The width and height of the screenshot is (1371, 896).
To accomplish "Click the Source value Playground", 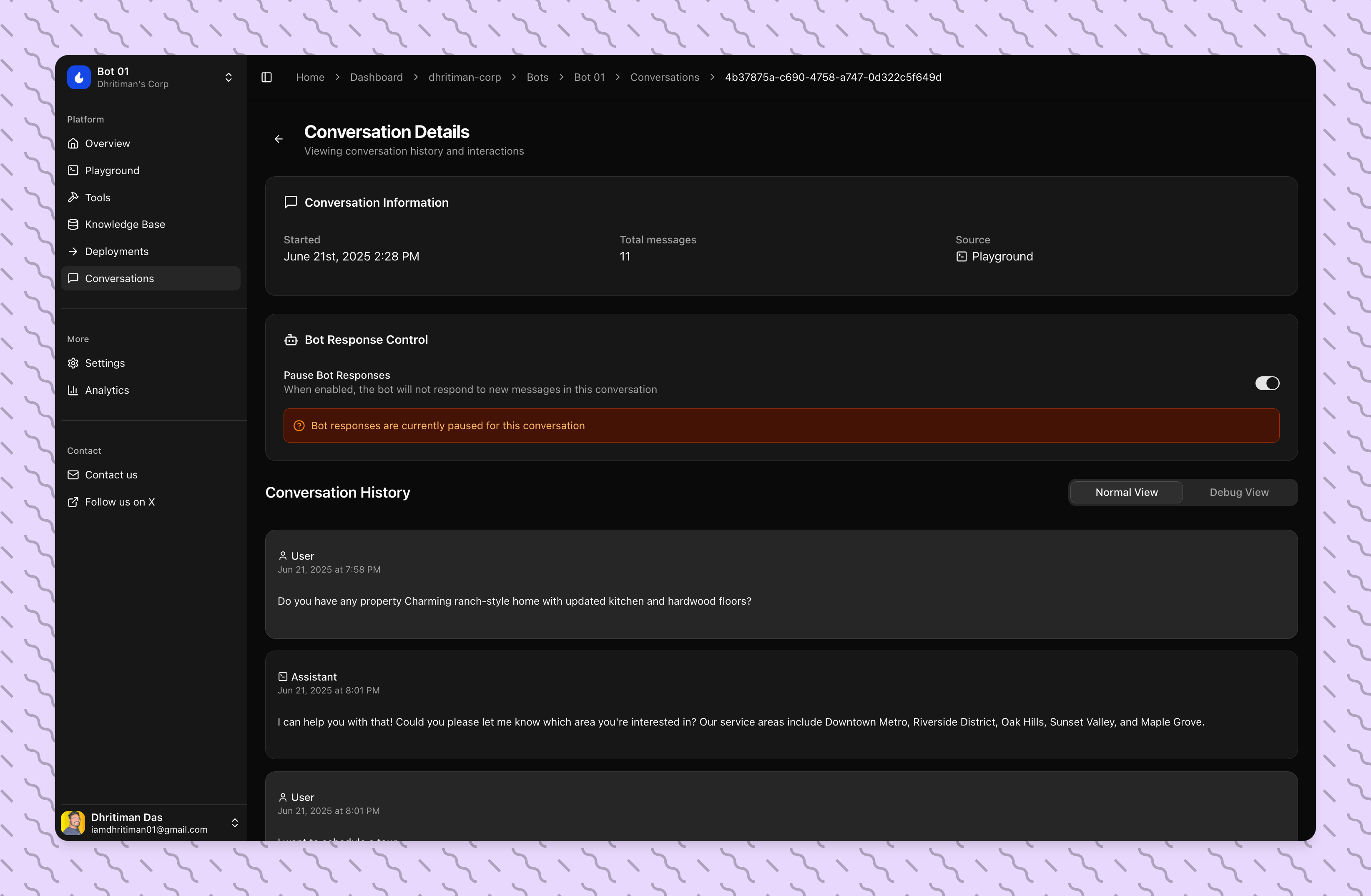I will 1002,256.
